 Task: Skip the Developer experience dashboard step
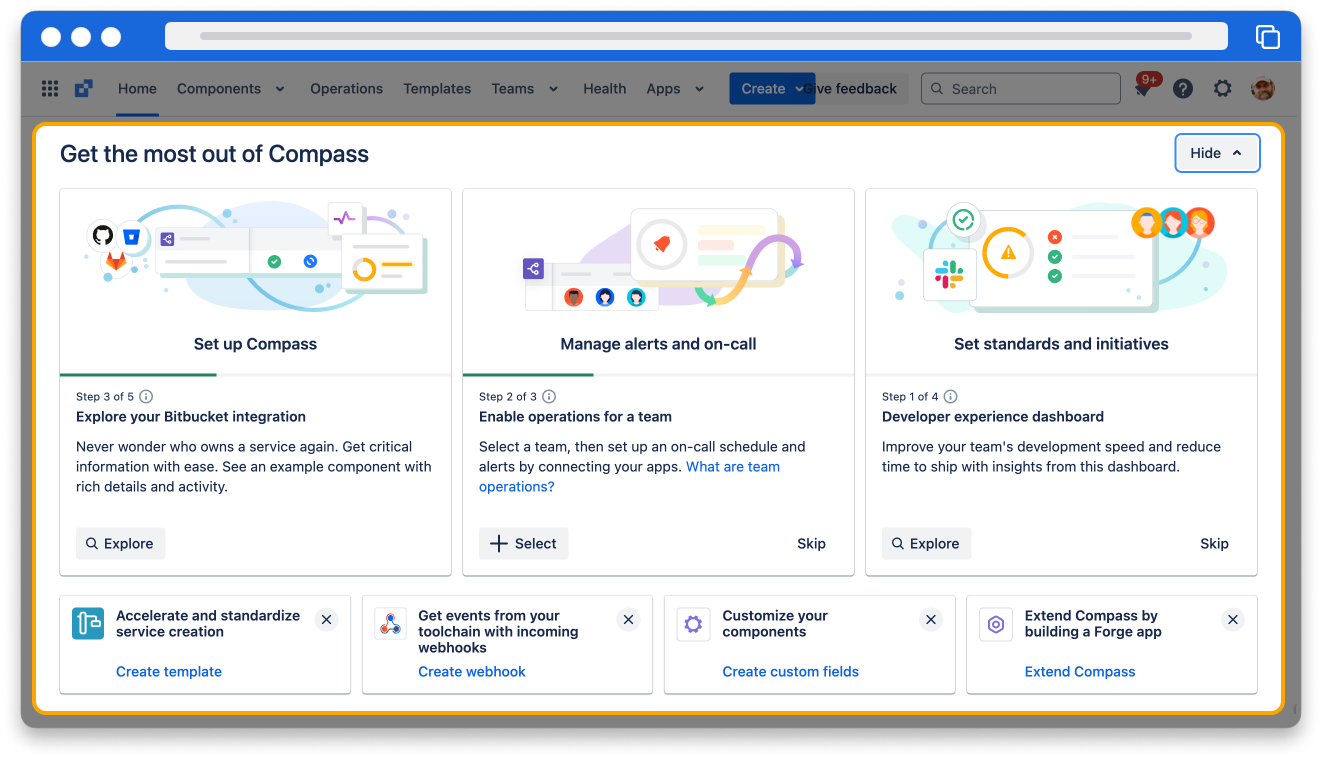pos(1214,544)
